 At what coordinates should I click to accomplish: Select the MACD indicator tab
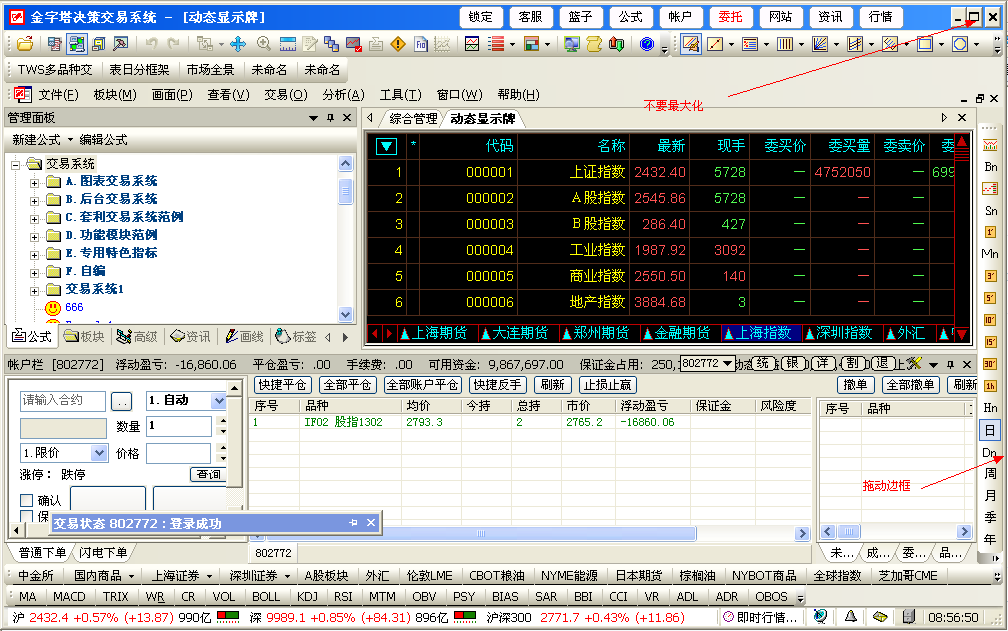[x=69, y=597]
